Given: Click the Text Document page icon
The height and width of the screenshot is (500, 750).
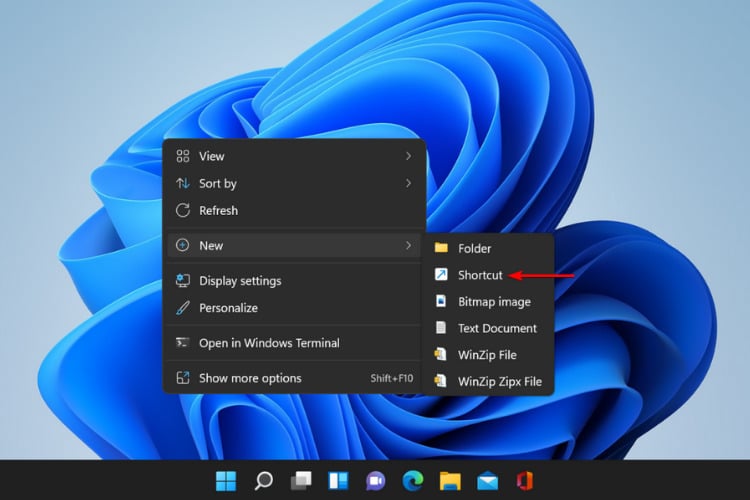Looking at the screenshot, I should (441, 328).
